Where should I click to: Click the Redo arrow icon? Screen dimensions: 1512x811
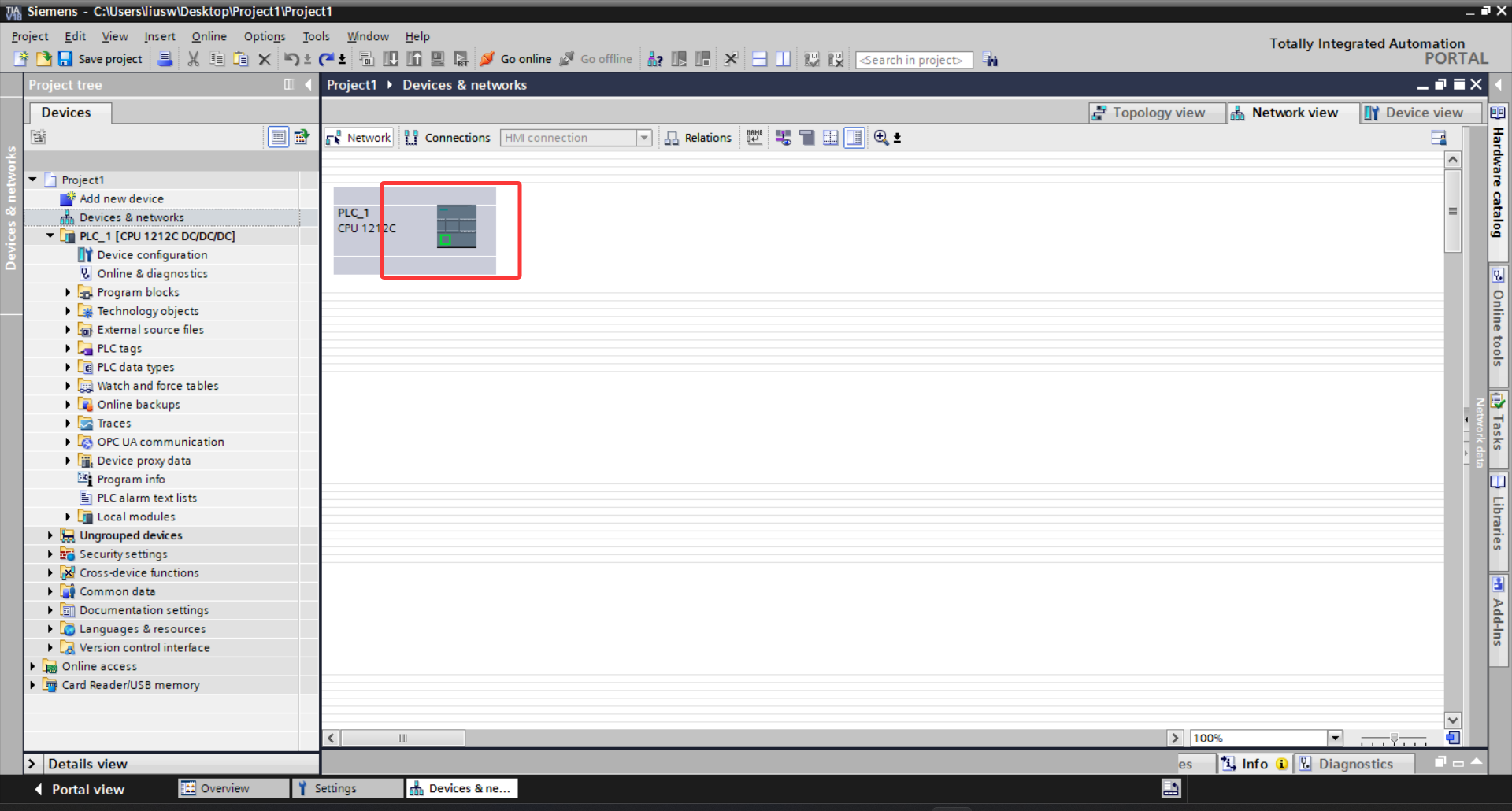point(326,59)
